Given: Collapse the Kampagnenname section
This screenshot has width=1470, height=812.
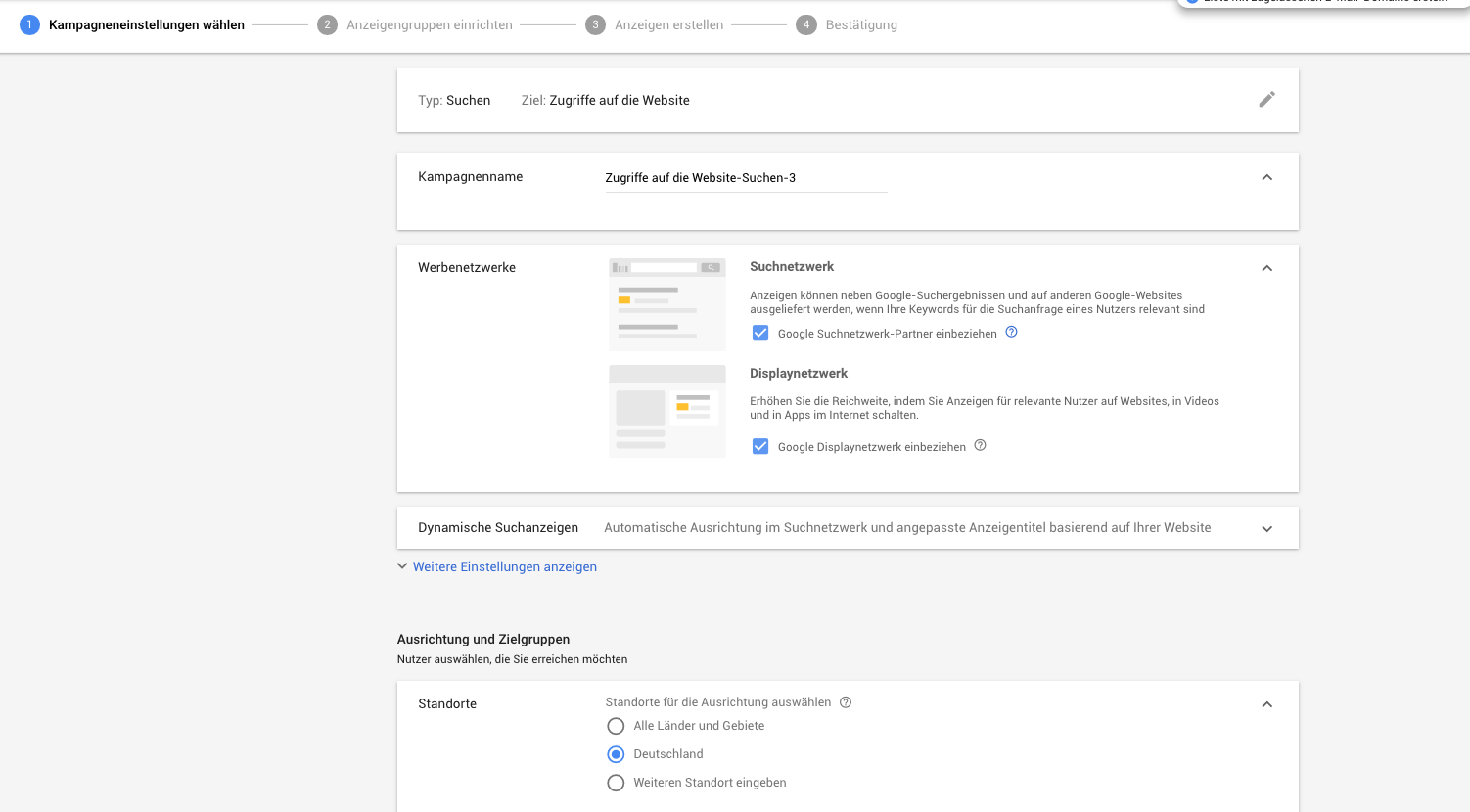Looking at the screenshot, I should [x=1266, y=177].
